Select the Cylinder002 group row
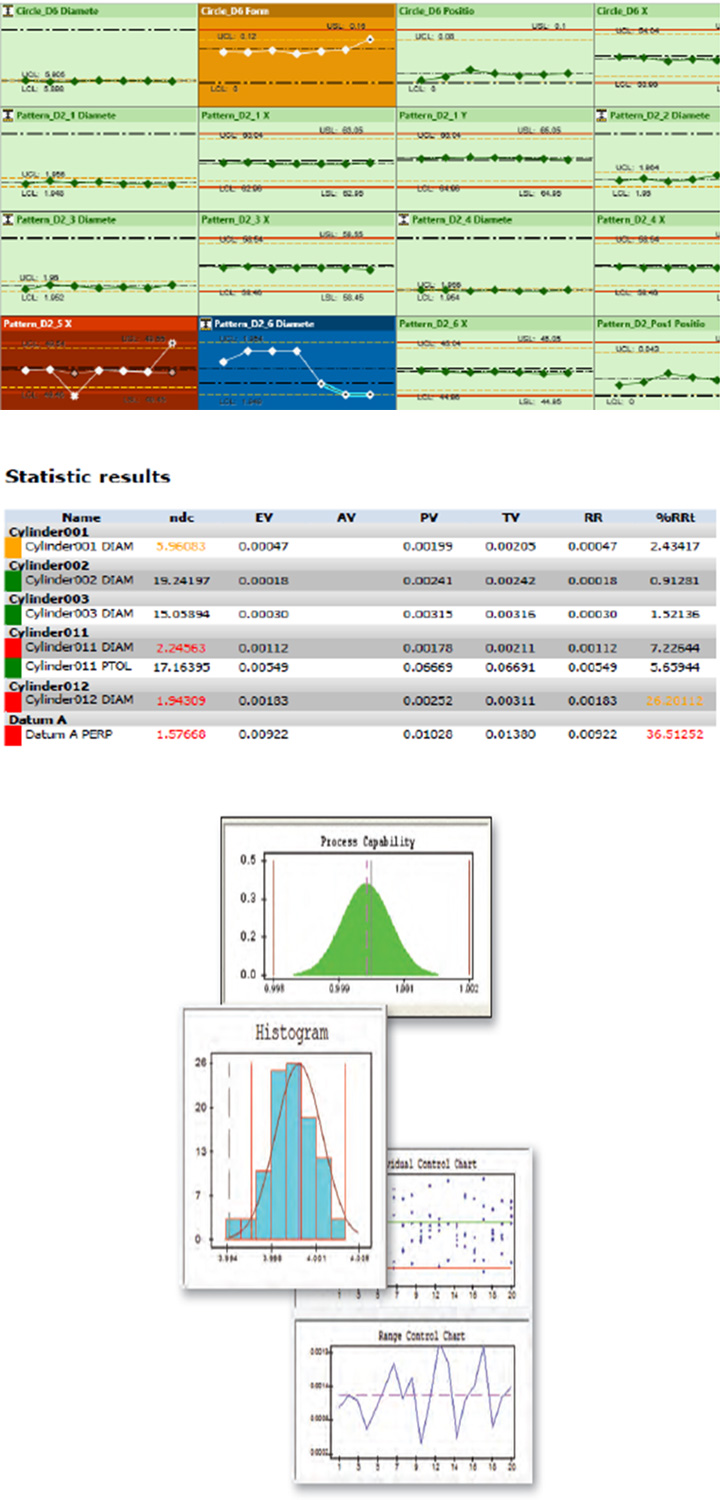The image size is (720, 1500). click(360, 564)
